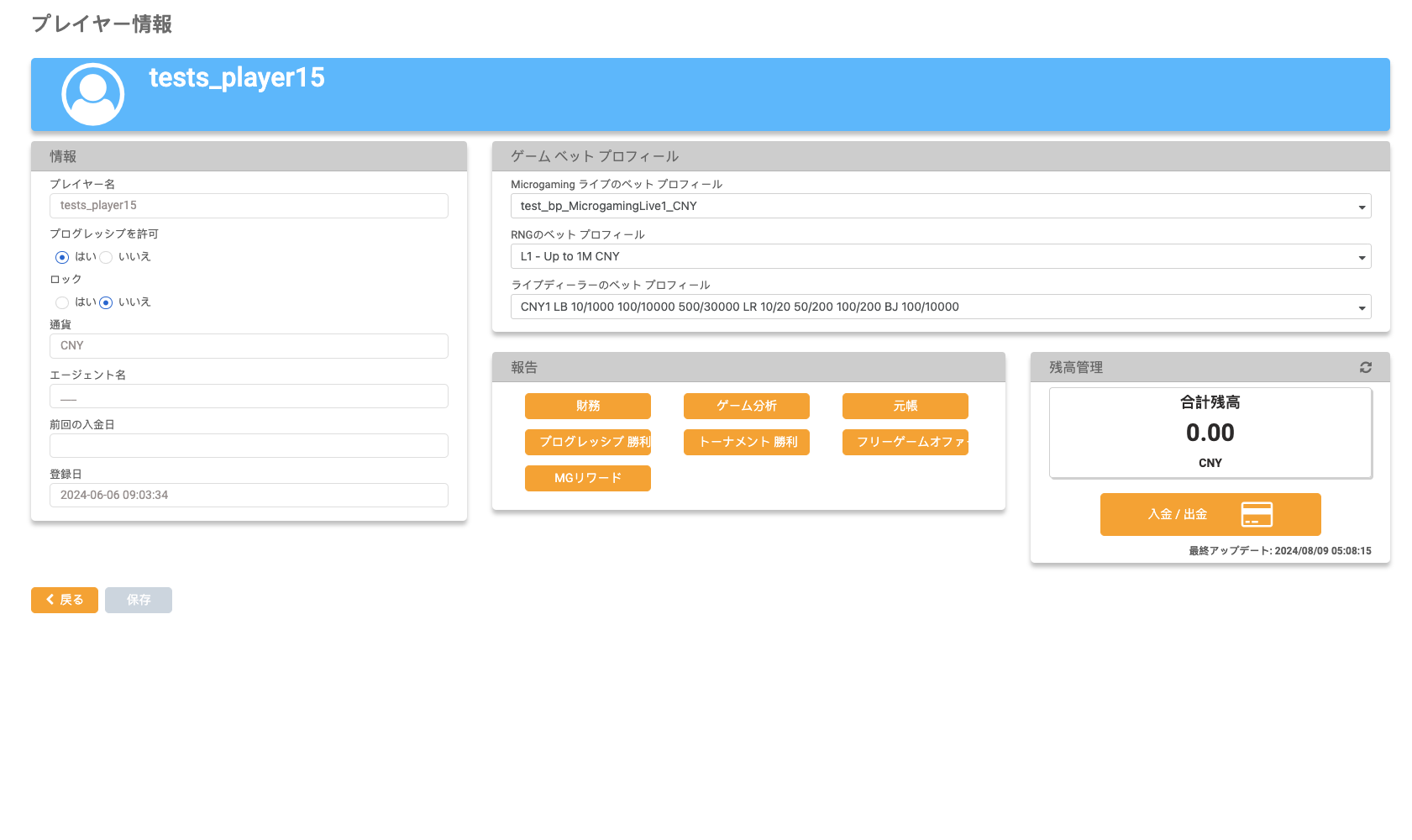This screenshot has height=840, width=1412.
Task: Open Microgaming ライブ bet profile dropdown
Action: click(x=940, y=206)
